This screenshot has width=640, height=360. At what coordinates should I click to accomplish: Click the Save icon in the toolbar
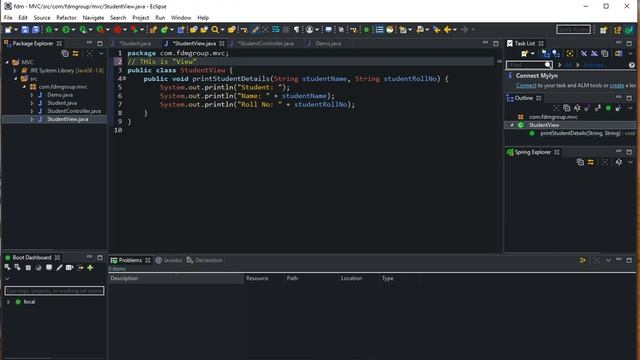(x=25, y=29)
